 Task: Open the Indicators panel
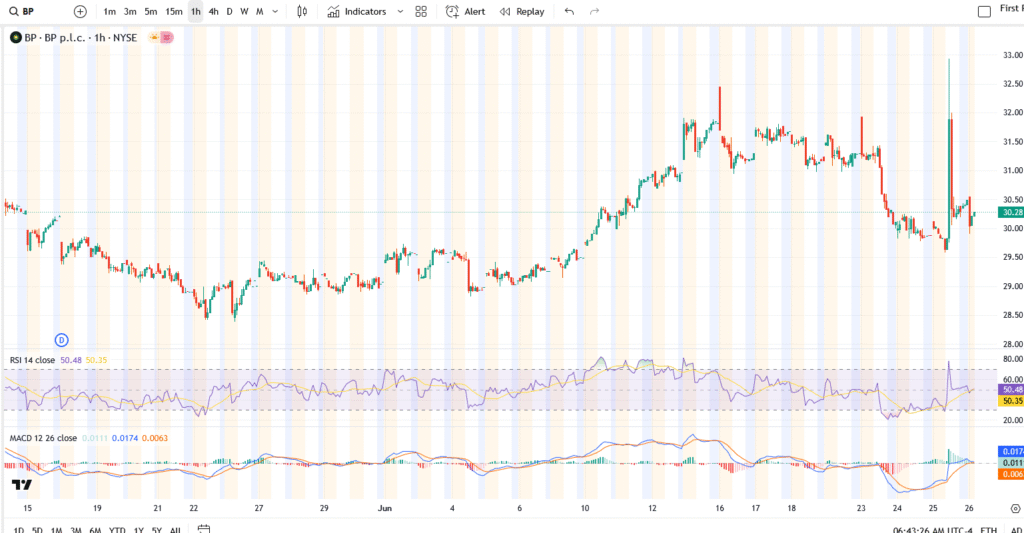pyautogui.click(x=356, y=12)
